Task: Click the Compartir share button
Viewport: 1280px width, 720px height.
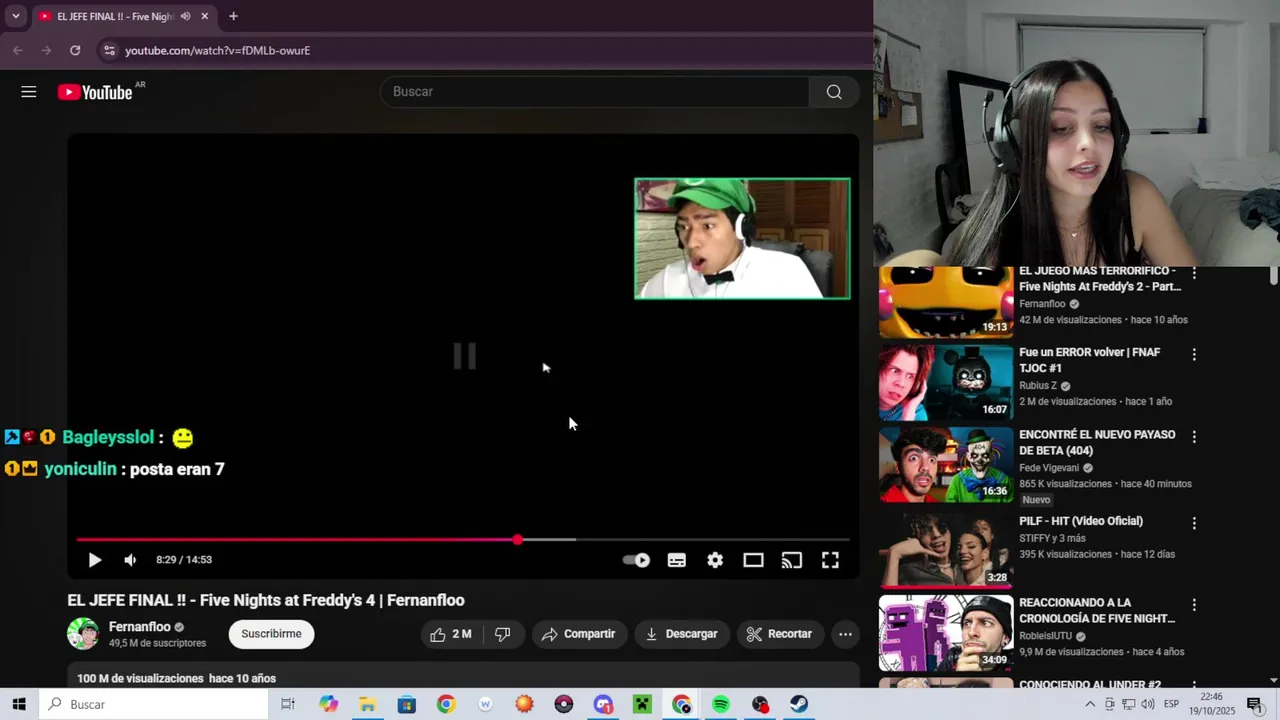Action: [578, 634]
